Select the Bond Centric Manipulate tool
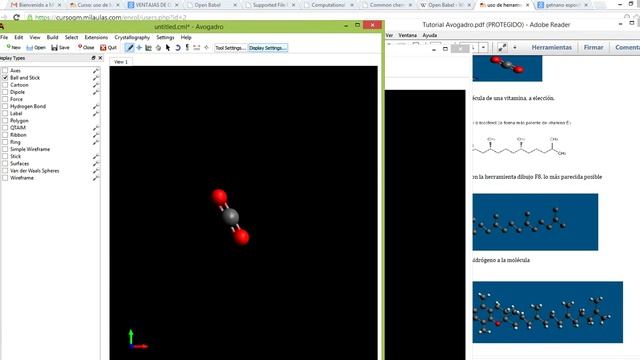Screen dimensions: 640x360 coord(149,48)
